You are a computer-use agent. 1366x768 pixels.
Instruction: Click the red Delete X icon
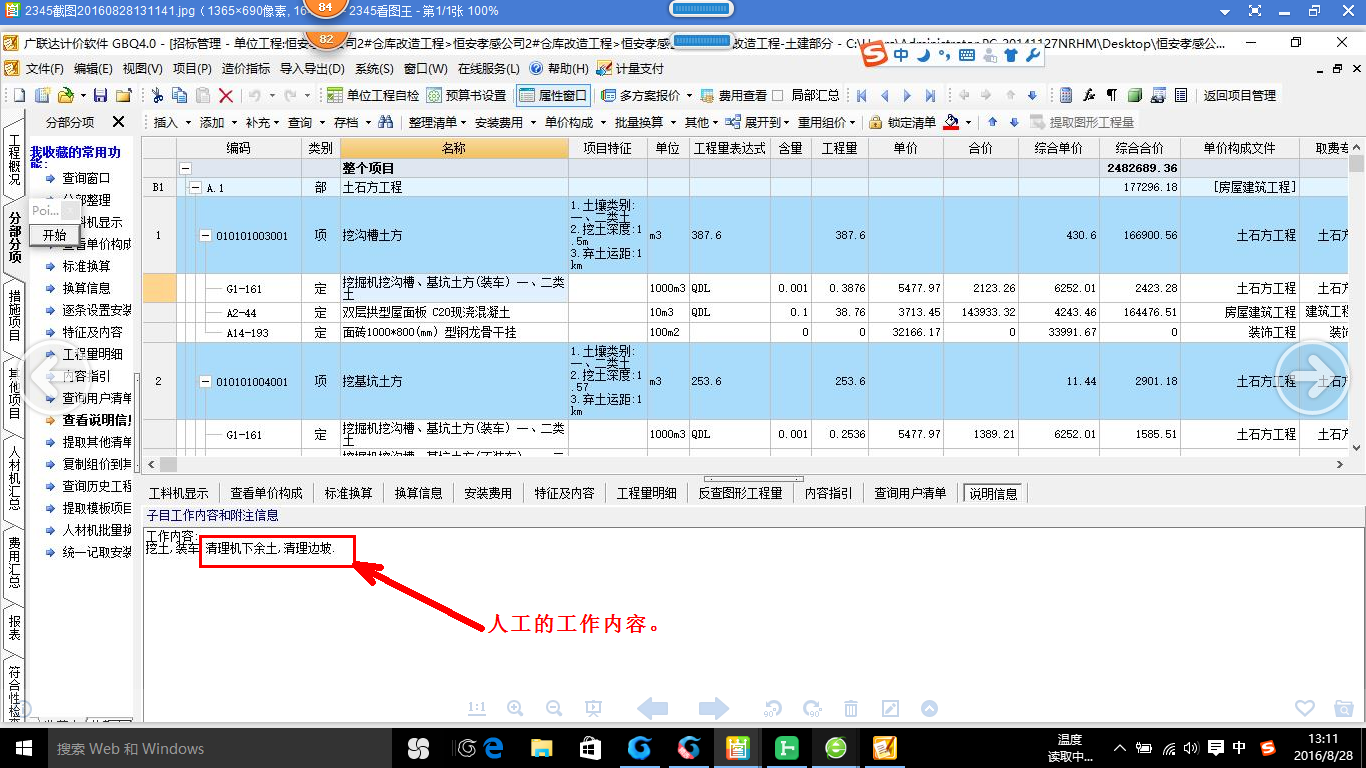pyautogui.click(x=226, y=95)
